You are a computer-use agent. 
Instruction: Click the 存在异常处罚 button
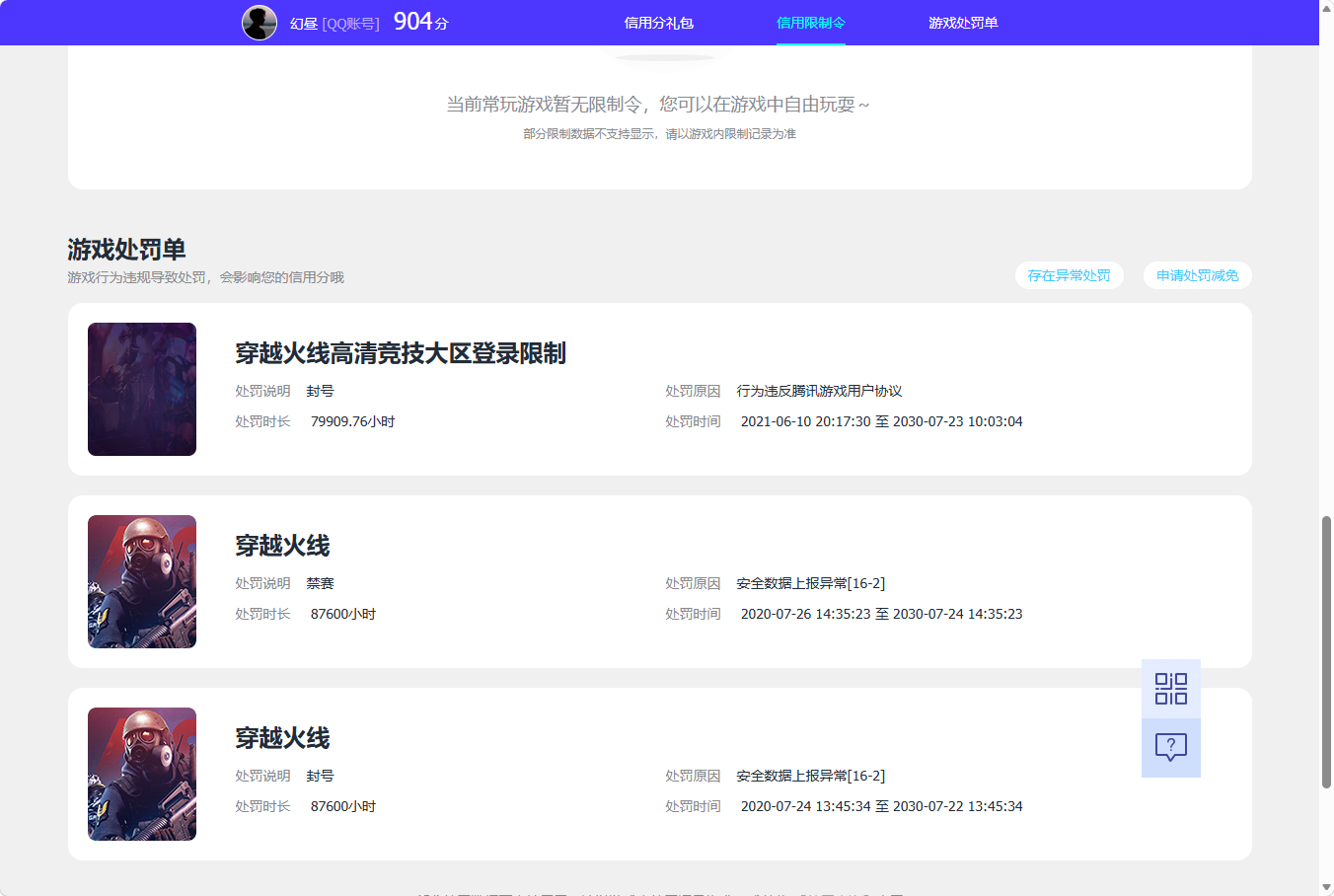click(x=1070, y=275)
